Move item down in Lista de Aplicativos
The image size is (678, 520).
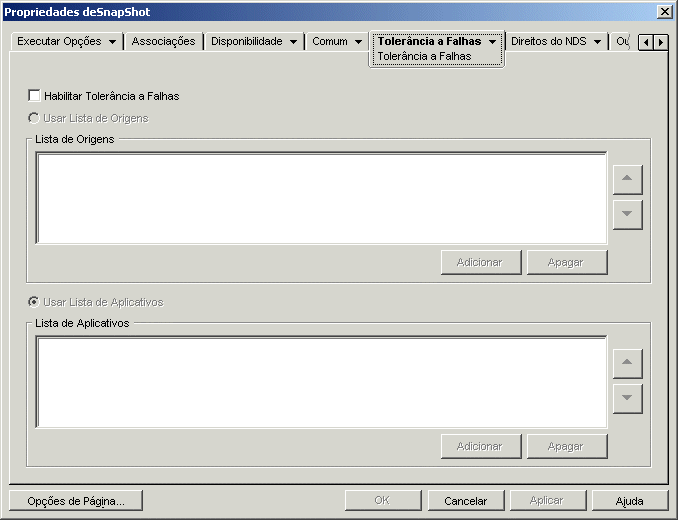coord(627,398)
